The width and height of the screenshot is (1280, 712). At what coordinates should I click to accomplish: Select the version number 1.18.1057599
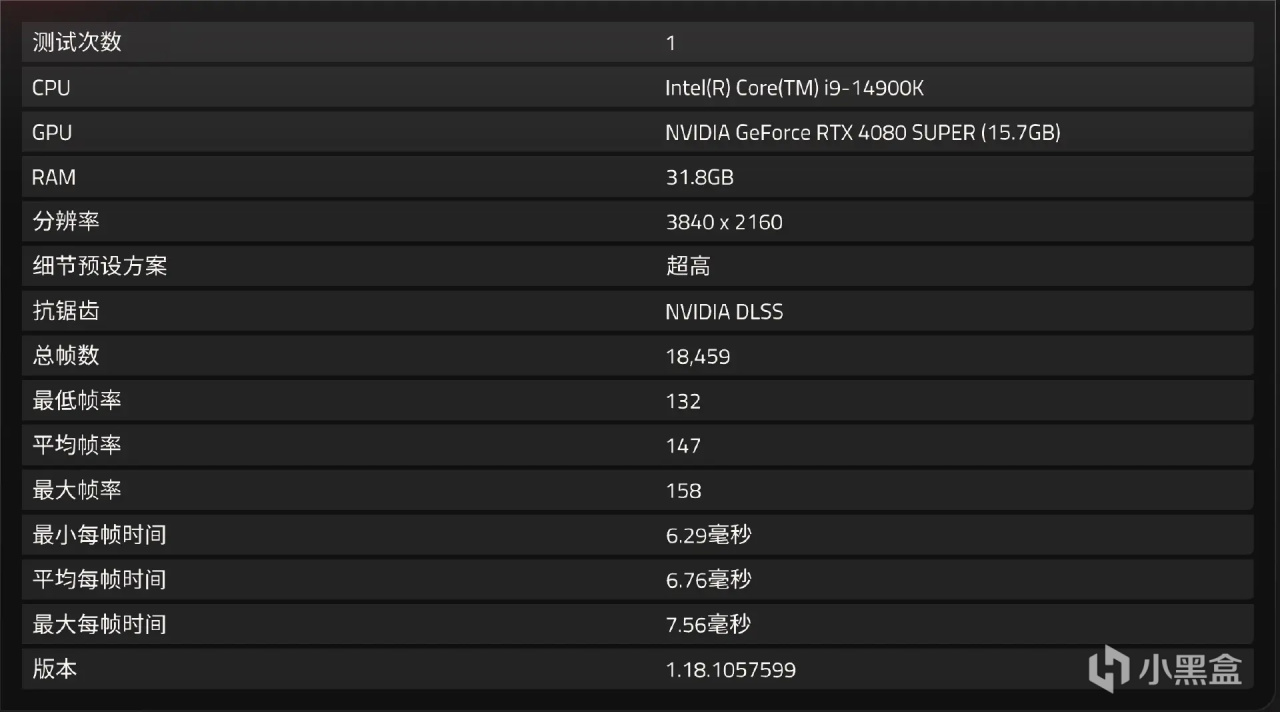(x=731, y=670)
